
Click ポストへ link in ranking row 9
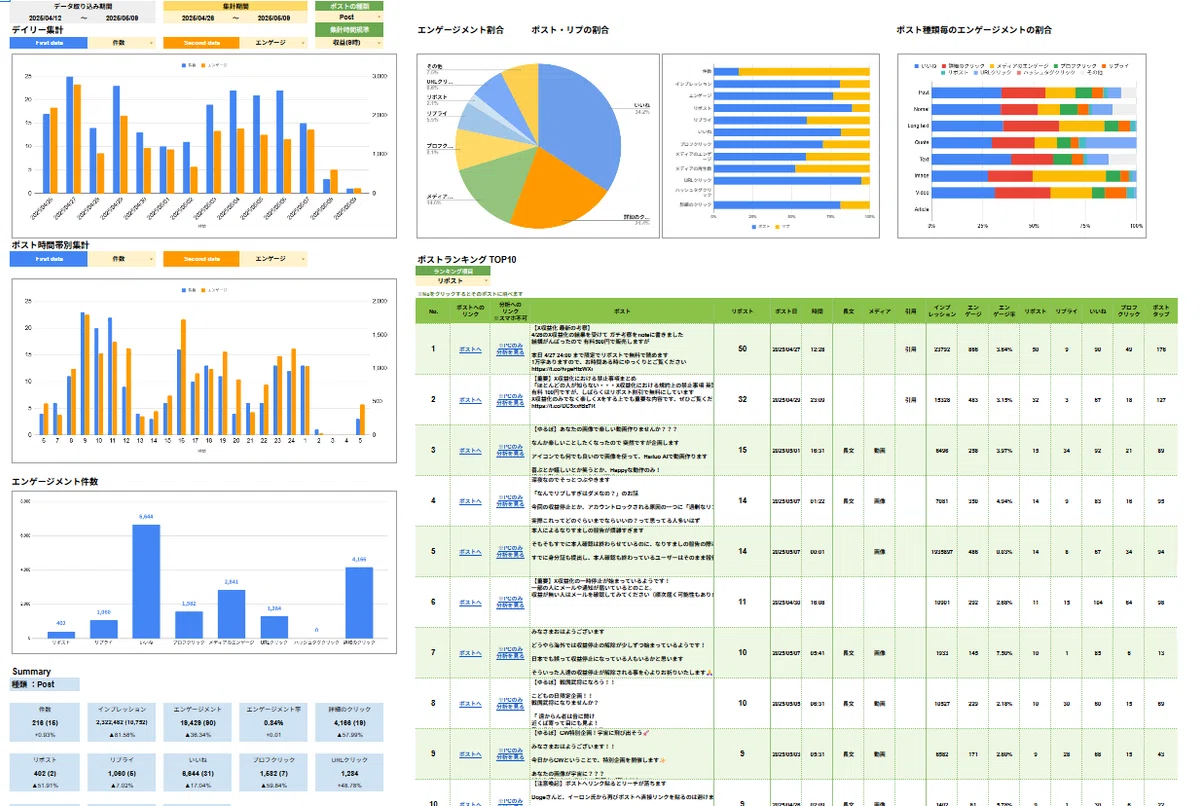coord(470,754)
